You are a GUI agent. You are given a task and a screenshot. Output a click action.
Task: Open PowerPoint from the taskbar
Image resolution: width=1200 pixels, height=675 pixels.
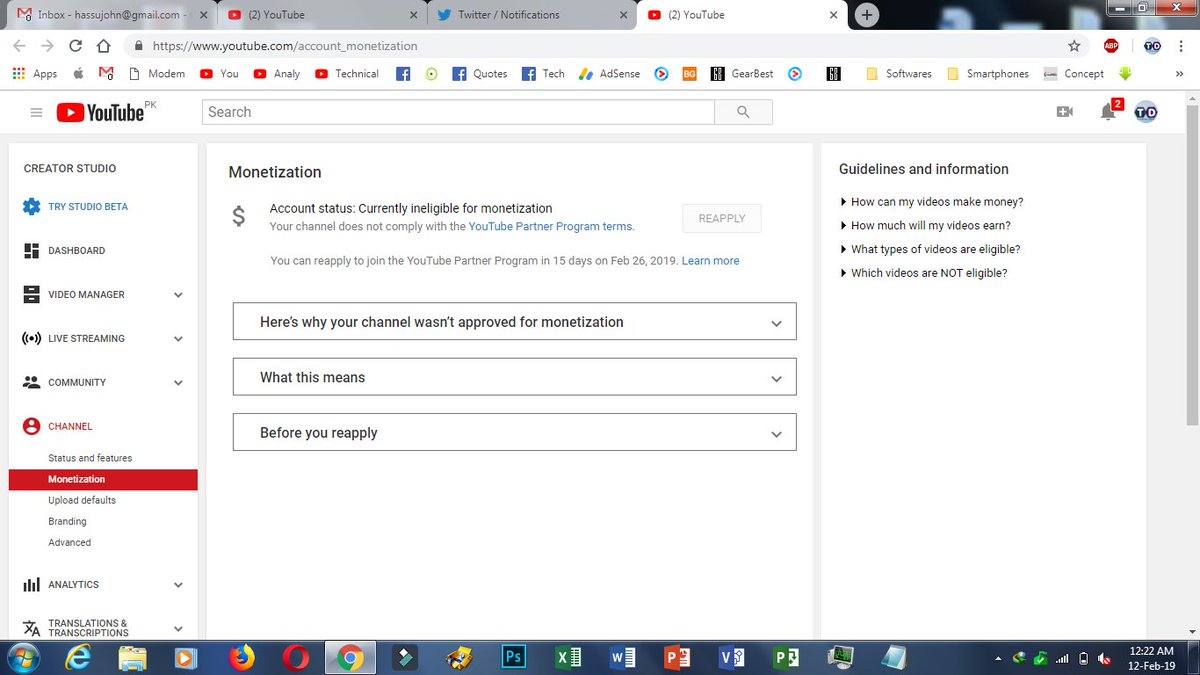(677, 657)
